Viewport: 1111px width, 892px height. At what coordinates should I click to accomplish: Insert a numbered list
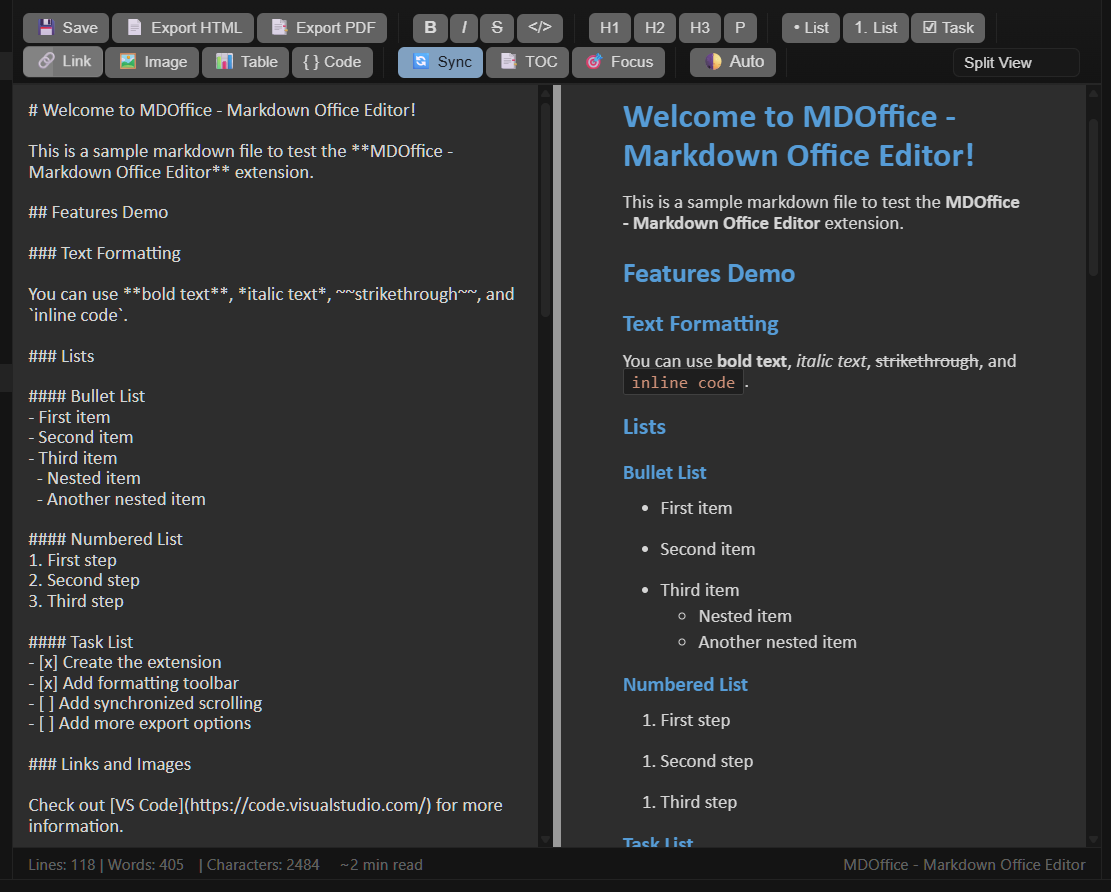[x=875, y=28]
